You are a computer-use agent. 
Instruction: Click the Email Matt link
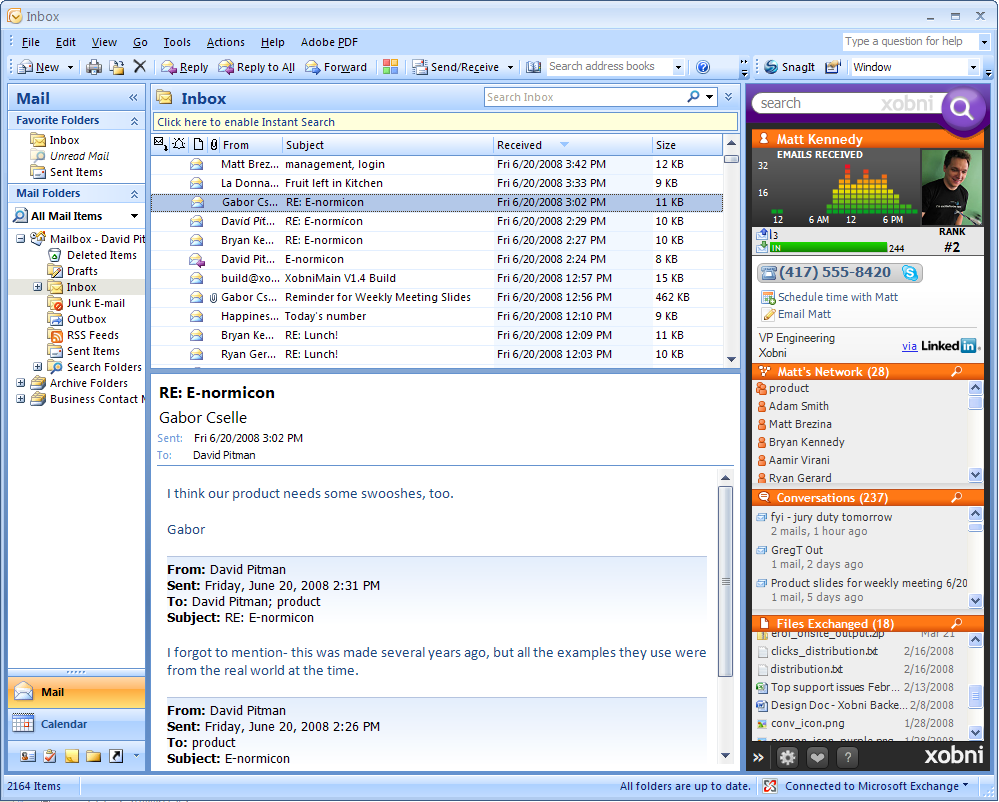point(804,314)
